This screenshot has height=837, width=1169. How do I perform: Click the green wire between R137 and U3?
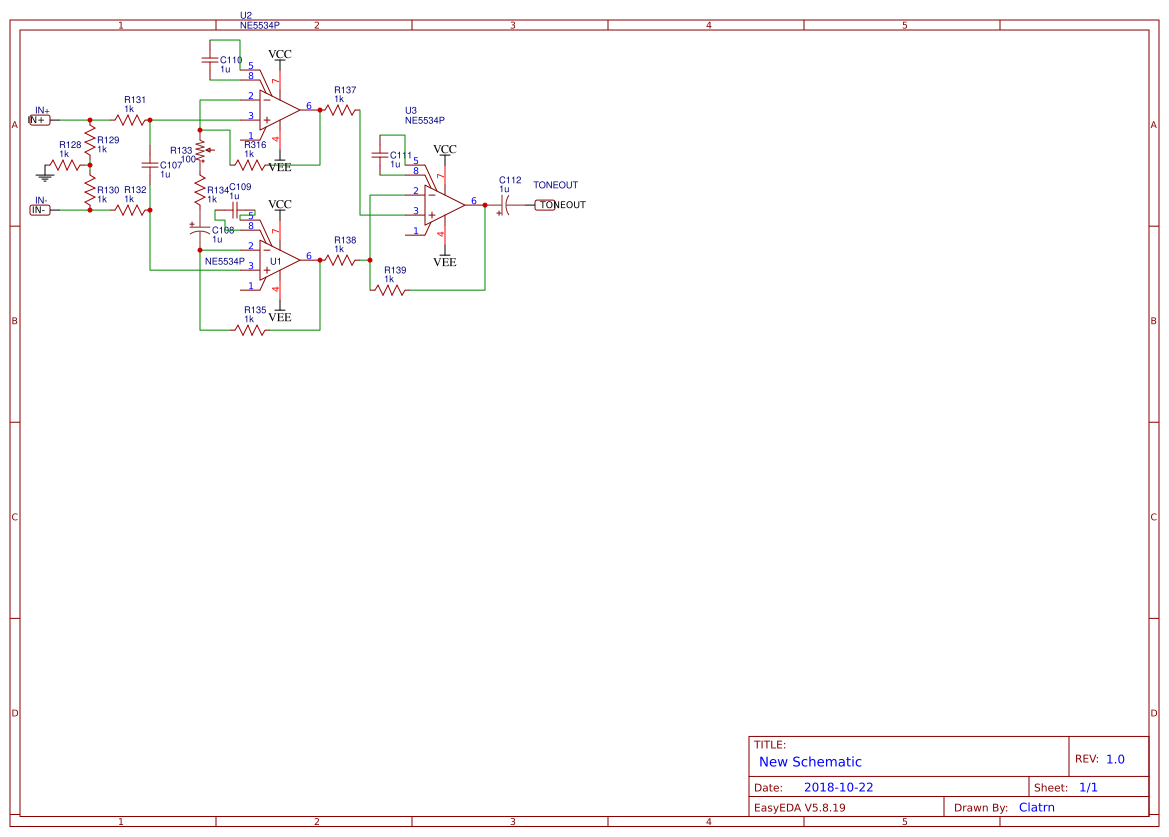[359, 160]
